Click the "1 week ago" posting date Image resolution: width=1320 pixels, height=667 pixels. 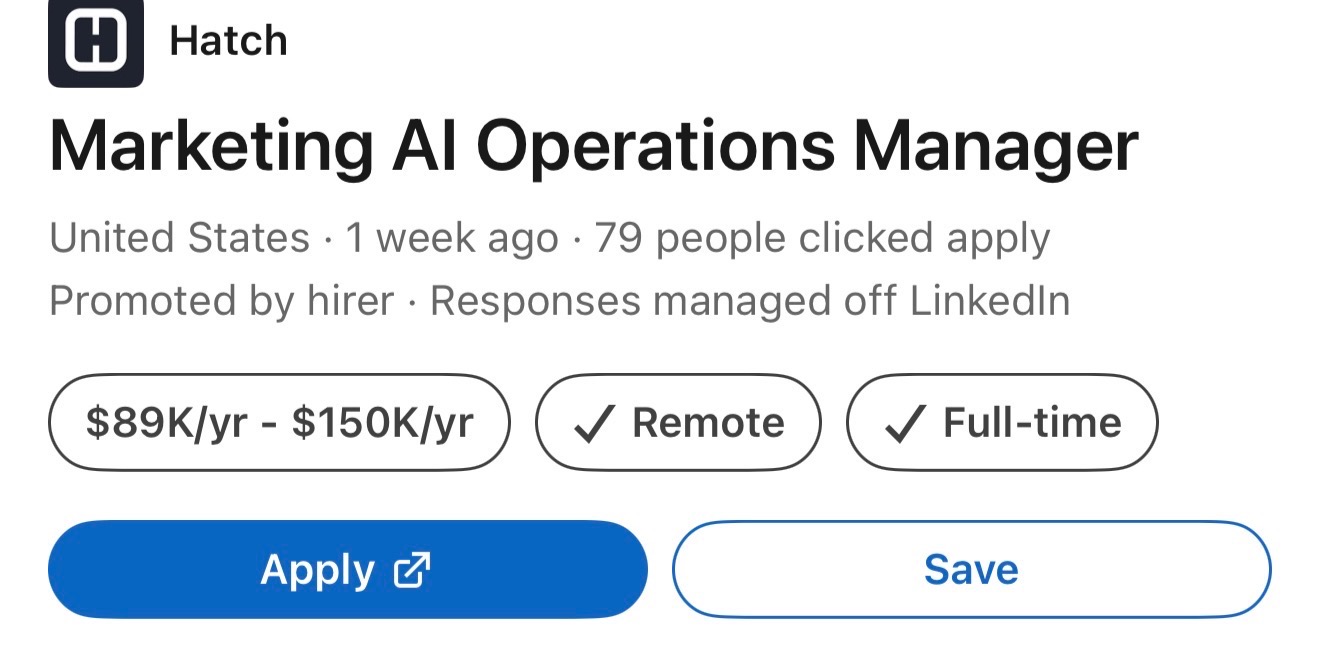click(x=451, y=239)
